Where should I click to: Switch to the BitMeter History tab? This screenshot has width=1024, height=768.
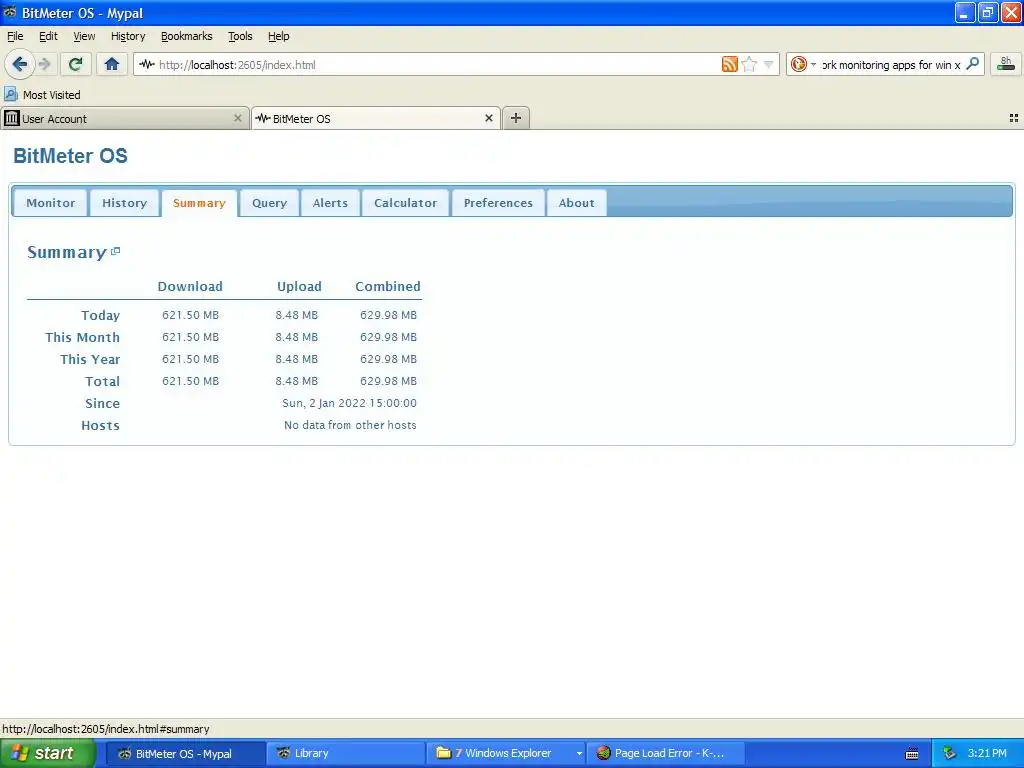[x=124, y=202]
